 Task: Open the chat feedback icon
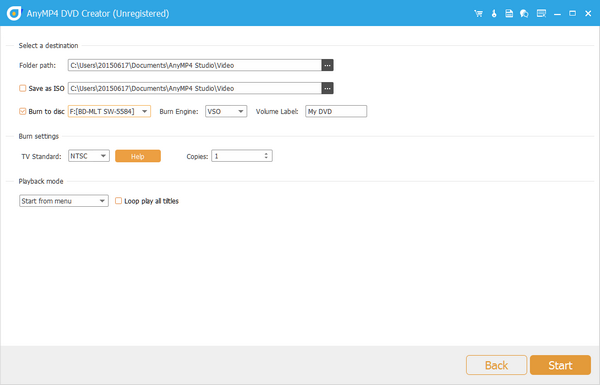pyautogui.click(x=524, y=13)
